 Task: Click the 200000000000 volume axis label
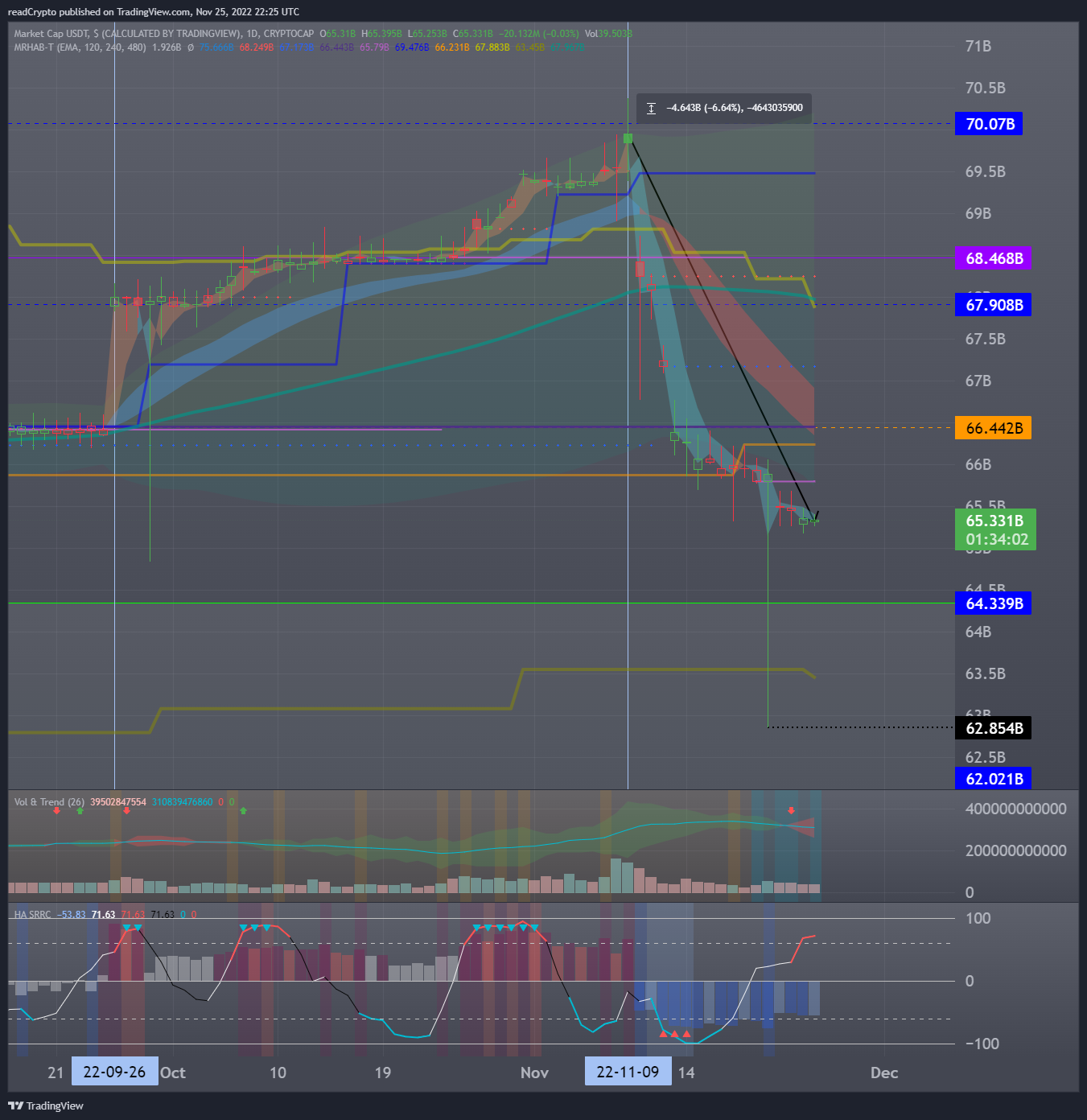point(1015,850)
